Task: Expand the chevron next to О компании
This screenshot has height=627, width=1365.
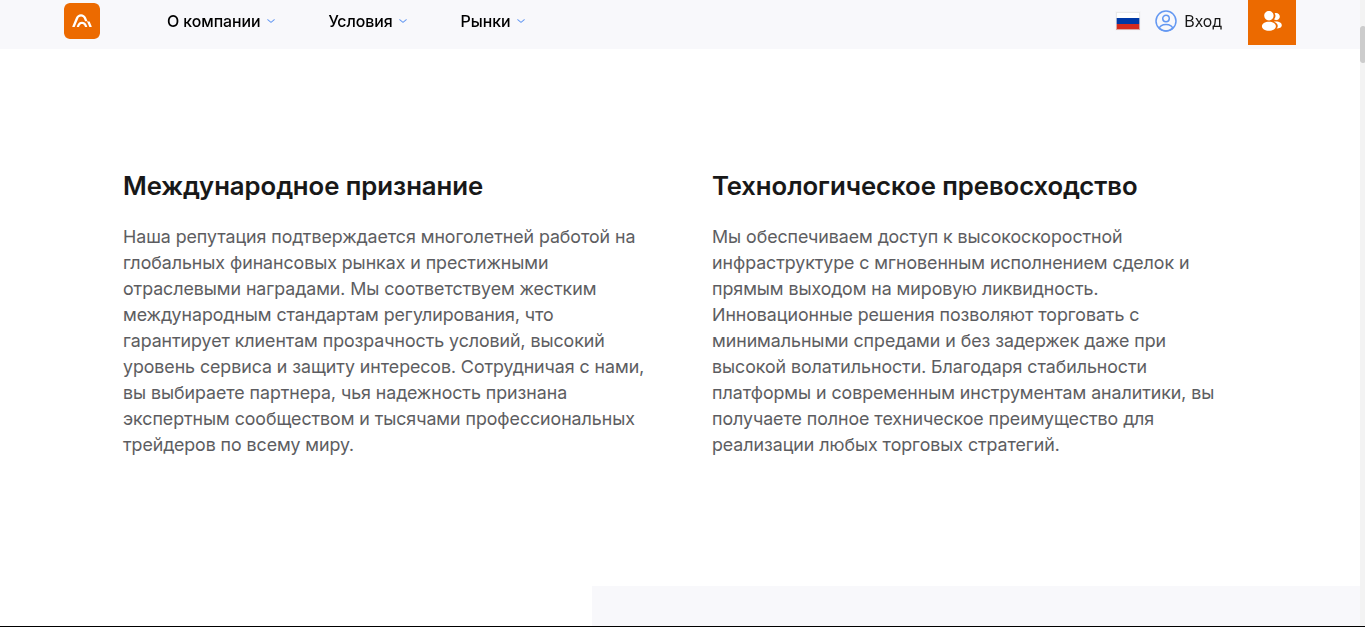Action: point(271,21)
